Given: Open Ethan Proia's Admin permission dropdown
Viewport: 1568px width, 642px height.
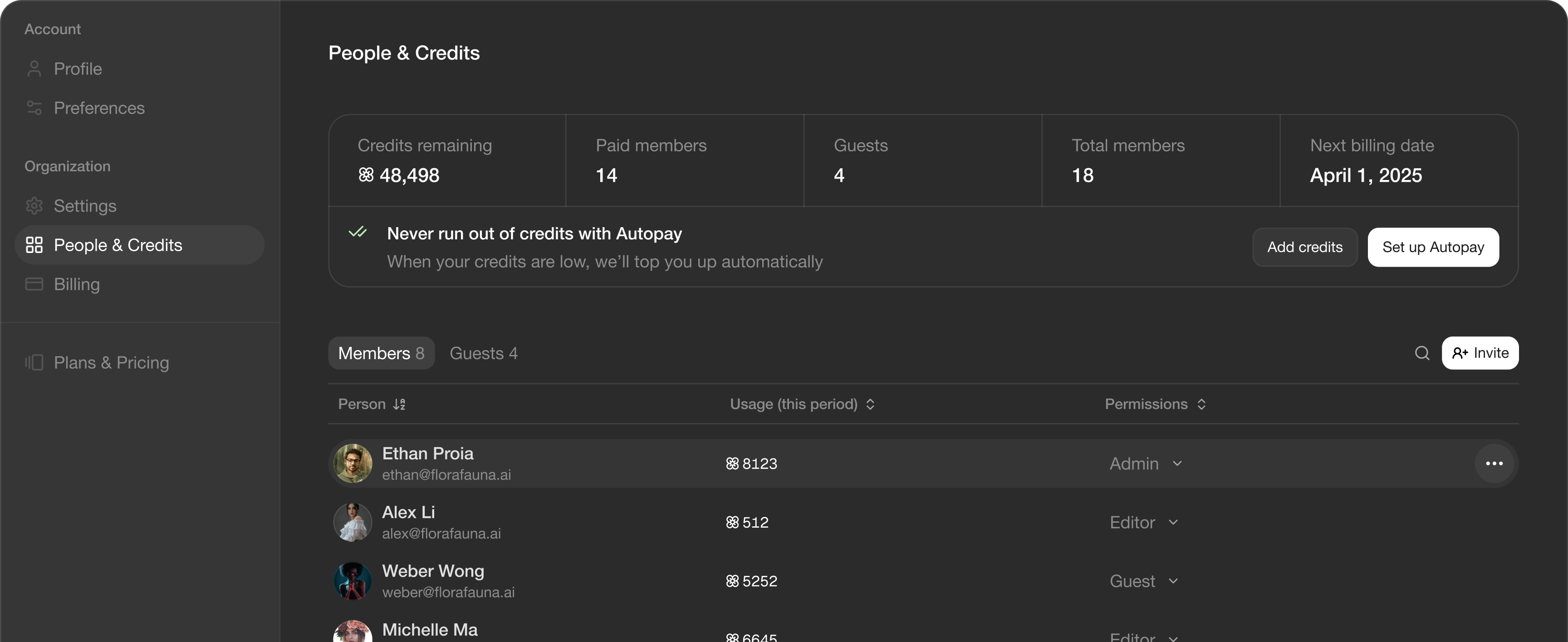Looking at the screenshot, I should 1146,464.
